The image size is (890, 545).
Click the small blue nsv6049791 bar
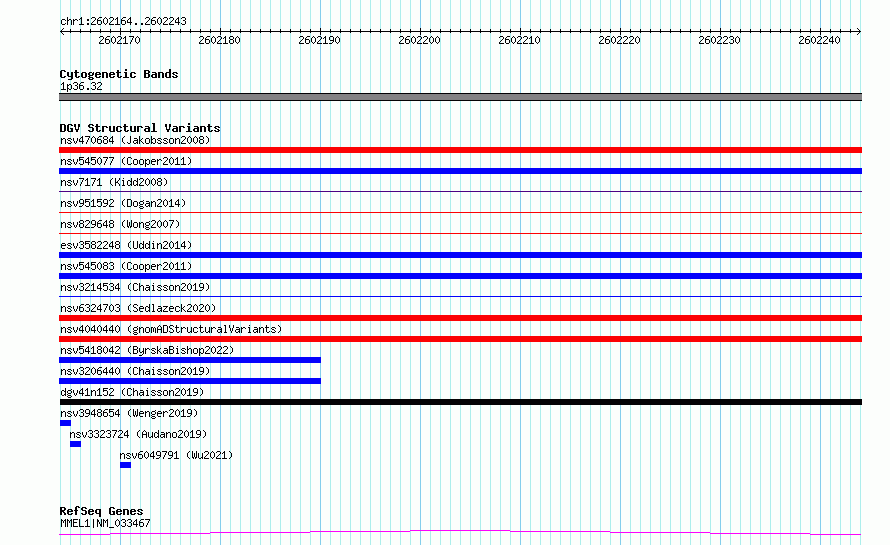click(x=125, y=465)
